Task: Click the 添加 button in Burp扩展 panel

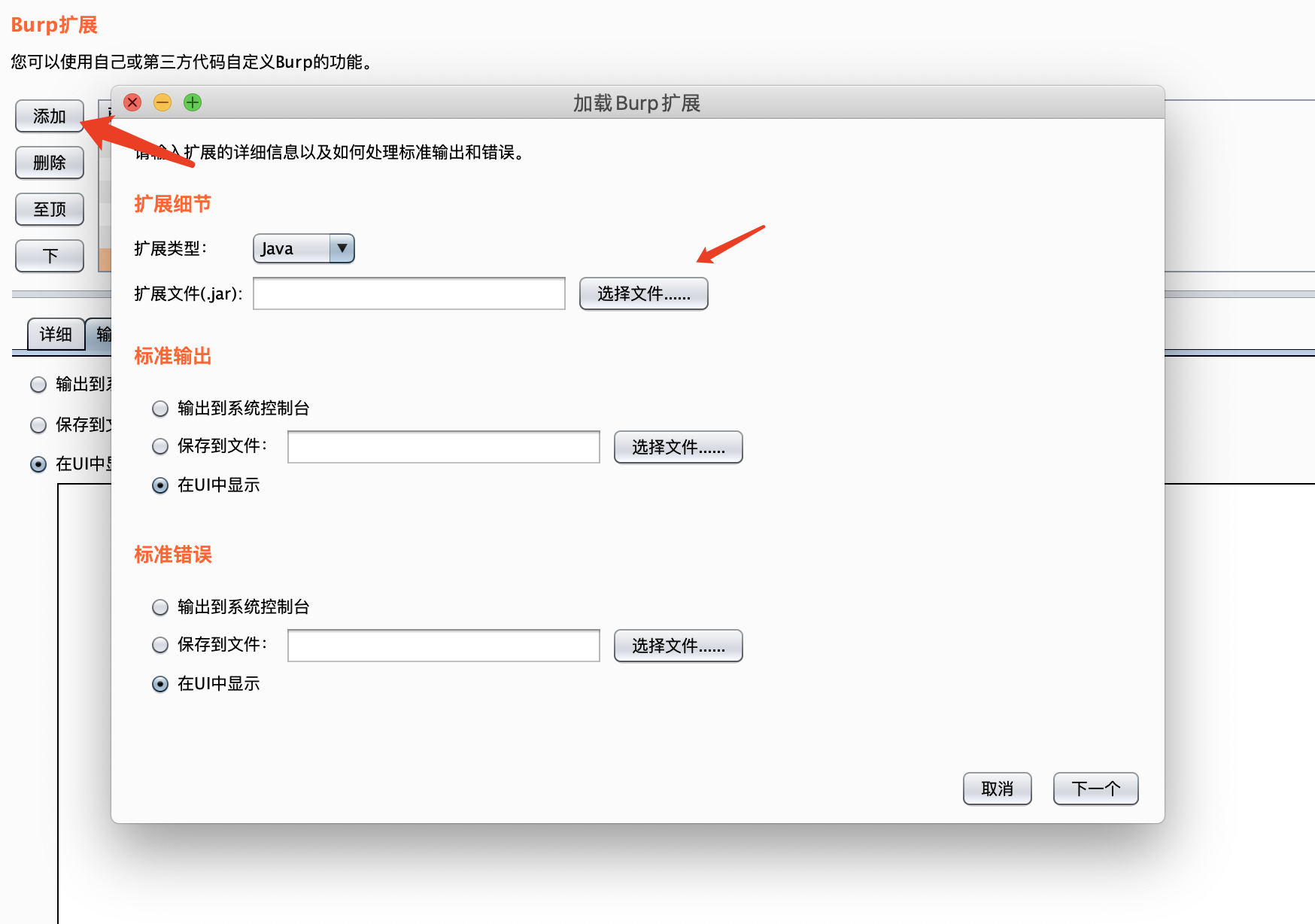Action: click(x=50, y=117)
